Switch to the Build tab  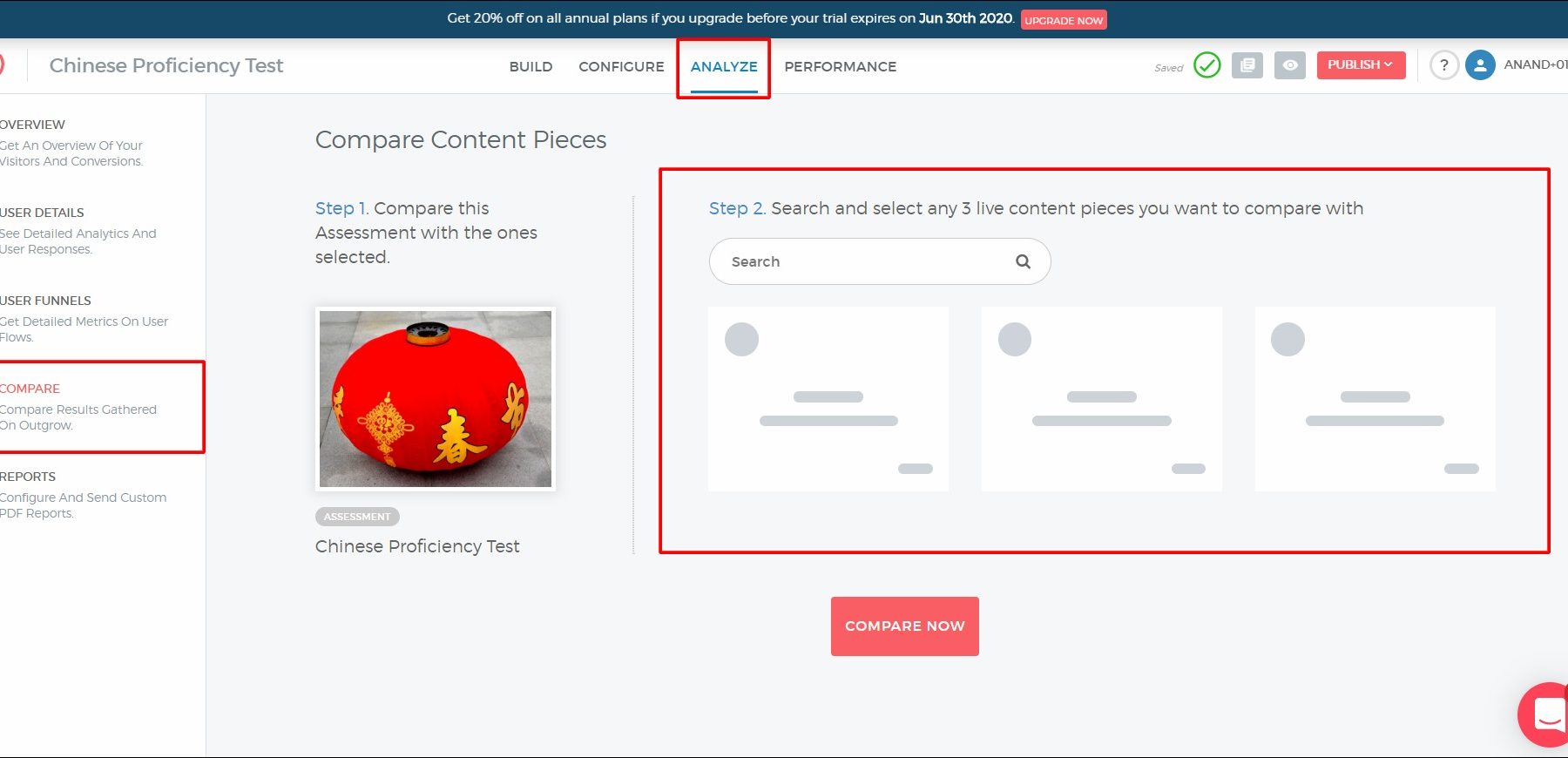[x=531, y=67]
